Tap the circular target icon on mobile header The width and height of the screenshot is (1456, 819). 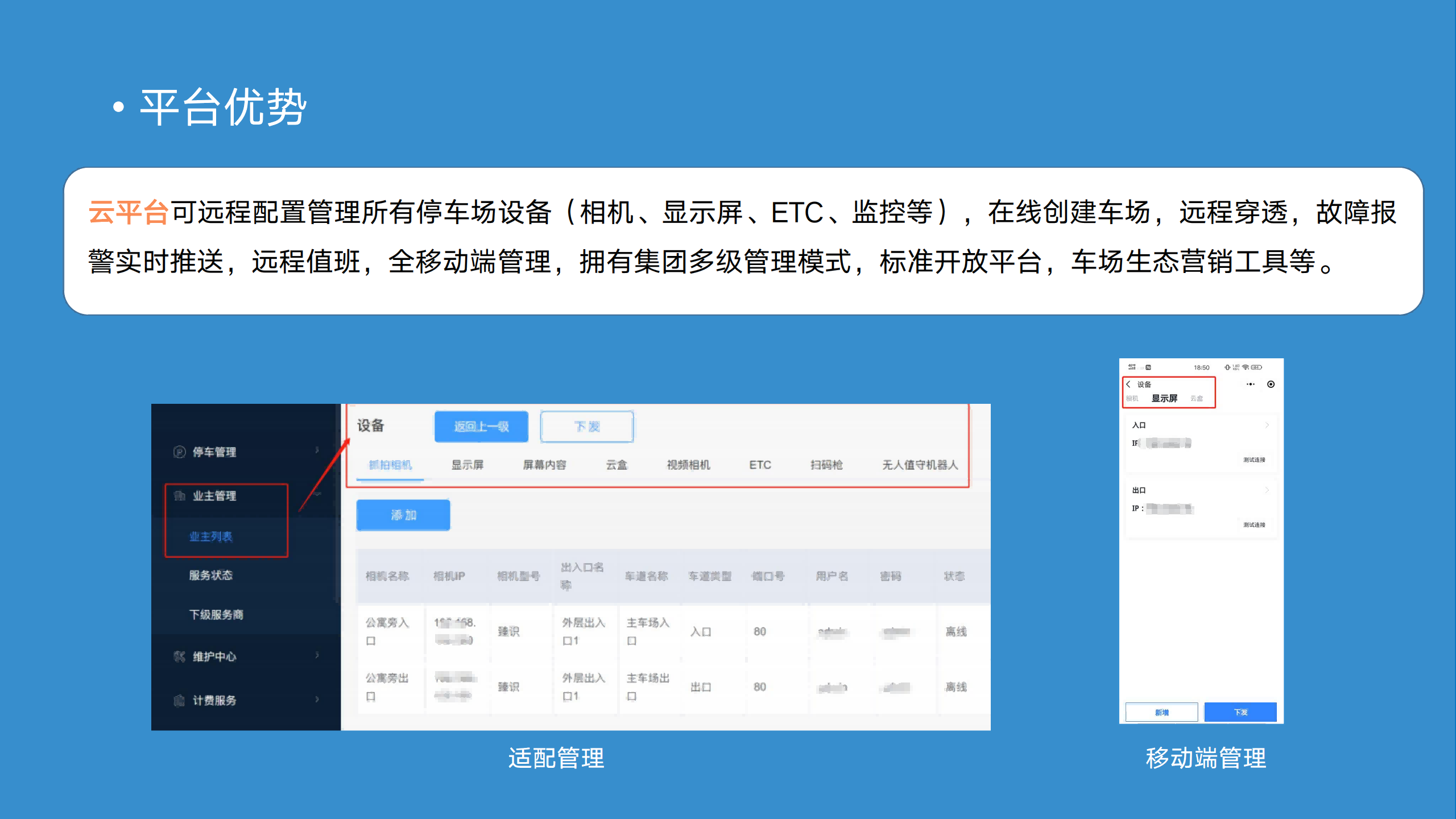1271,384
